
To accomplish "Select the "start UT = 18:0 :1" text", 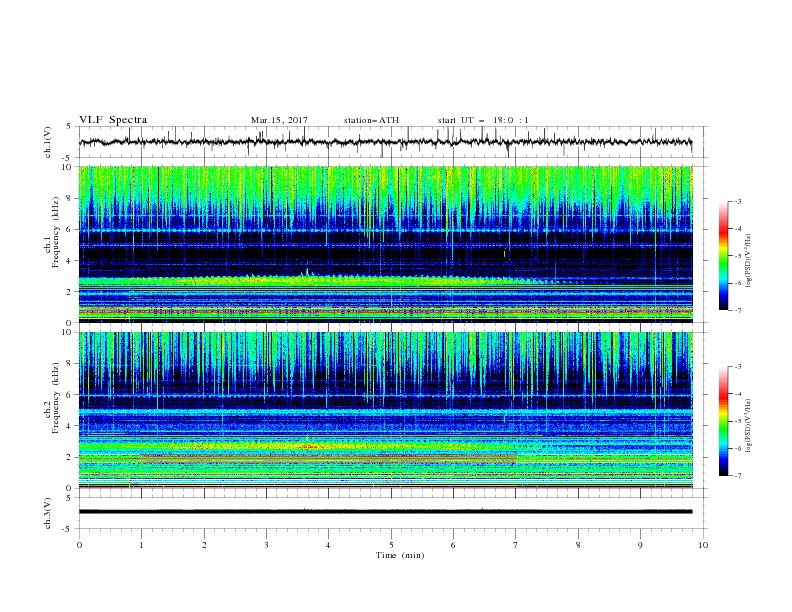I will [483, 120].
